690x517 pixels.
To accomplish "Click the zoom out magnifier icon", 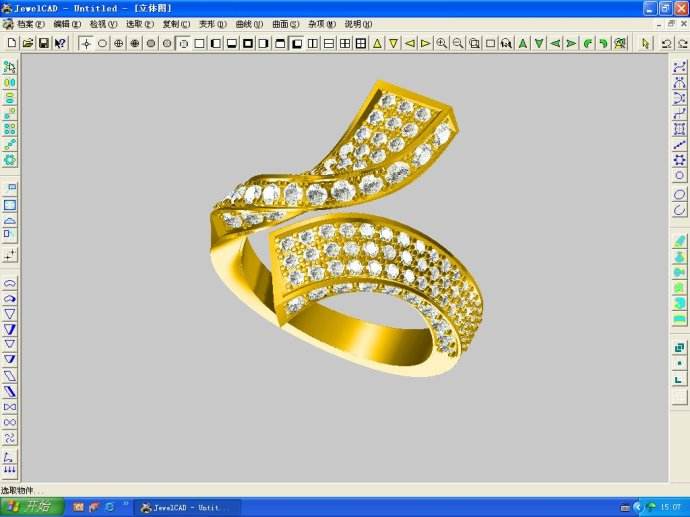I will click(458, 43).
